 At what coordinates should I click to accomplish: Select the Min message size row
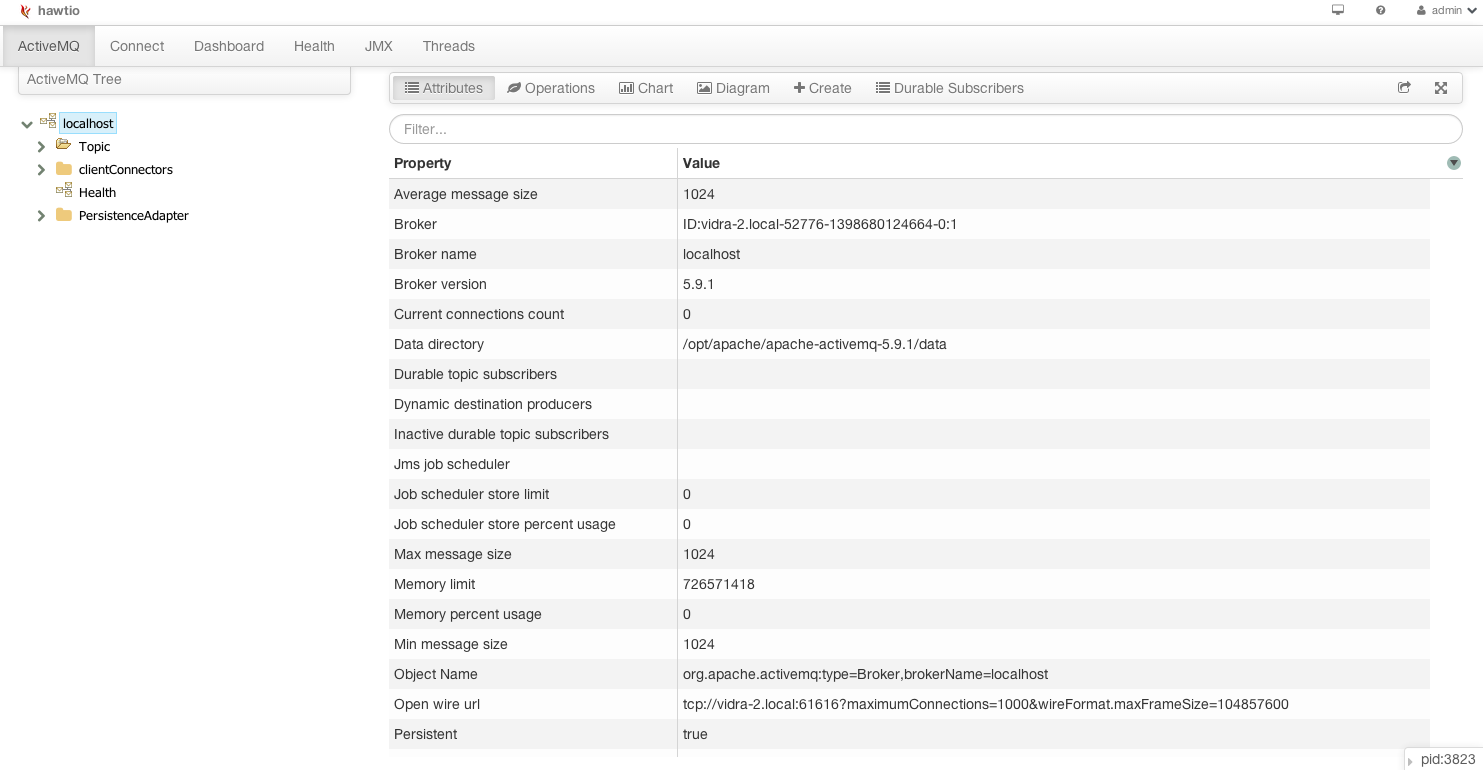pyautogui.click(x=909, y=644)
